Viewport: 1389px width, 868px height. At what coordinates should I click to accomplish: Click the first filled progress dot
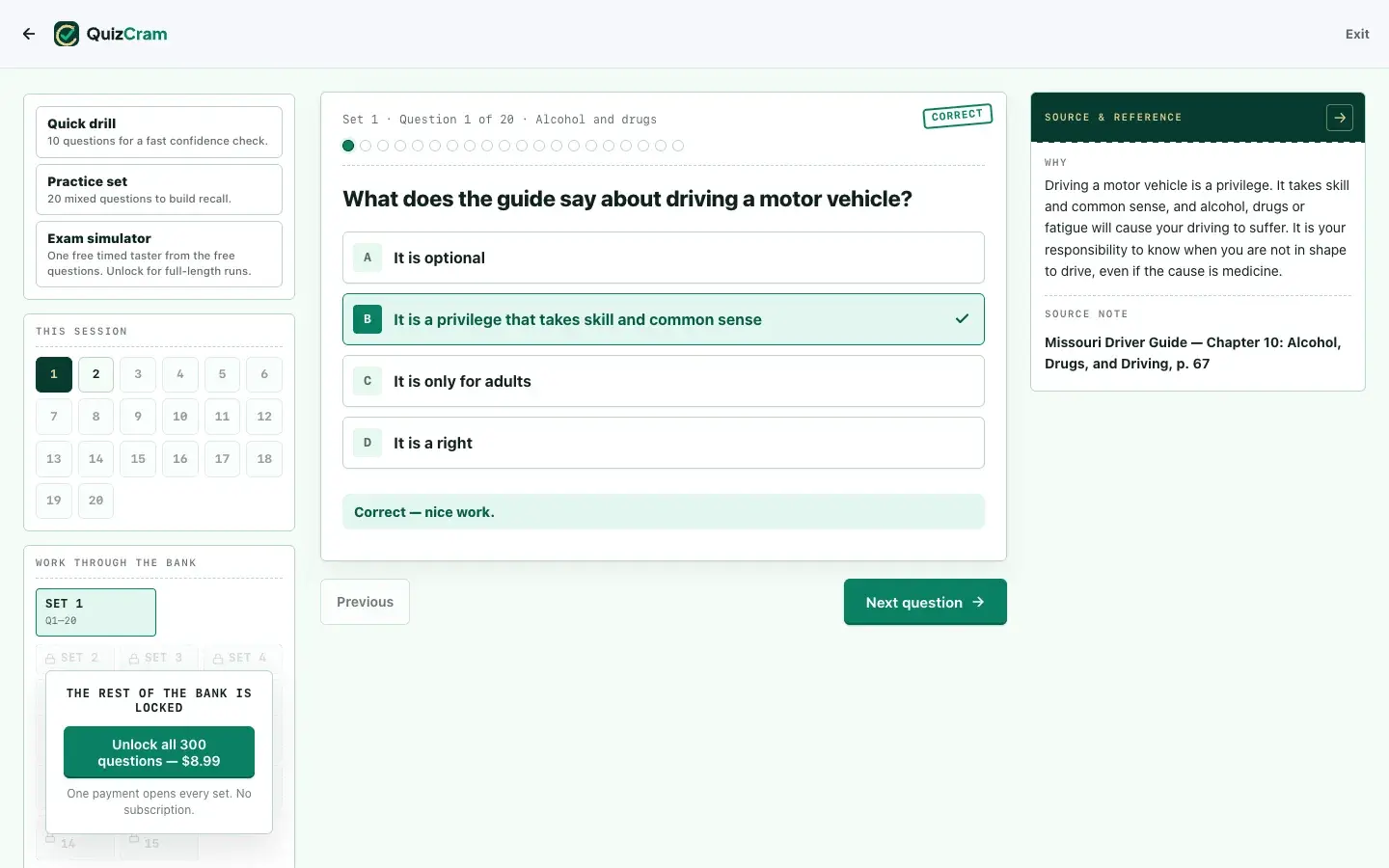pyautogui.click(x=348, y=146)
